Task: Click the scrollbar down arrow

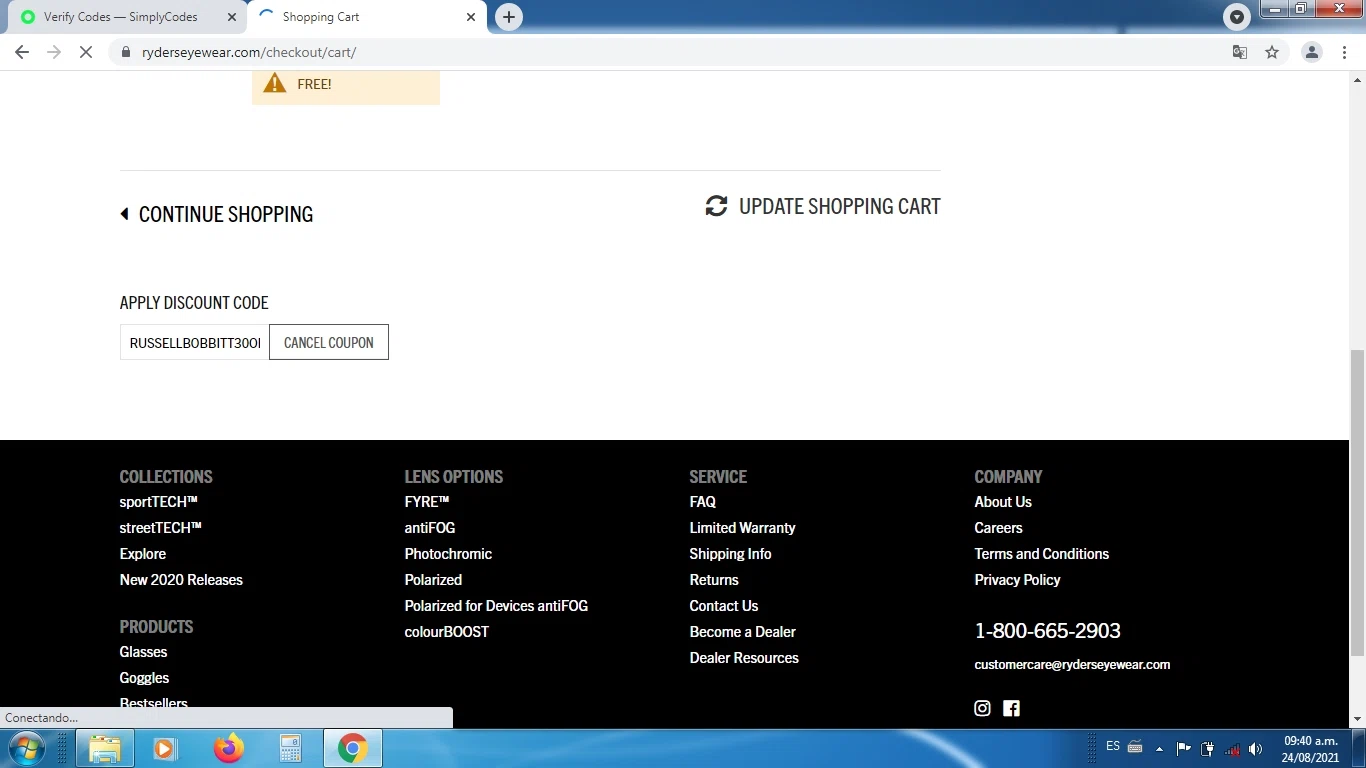Action: coord(1357,719)
